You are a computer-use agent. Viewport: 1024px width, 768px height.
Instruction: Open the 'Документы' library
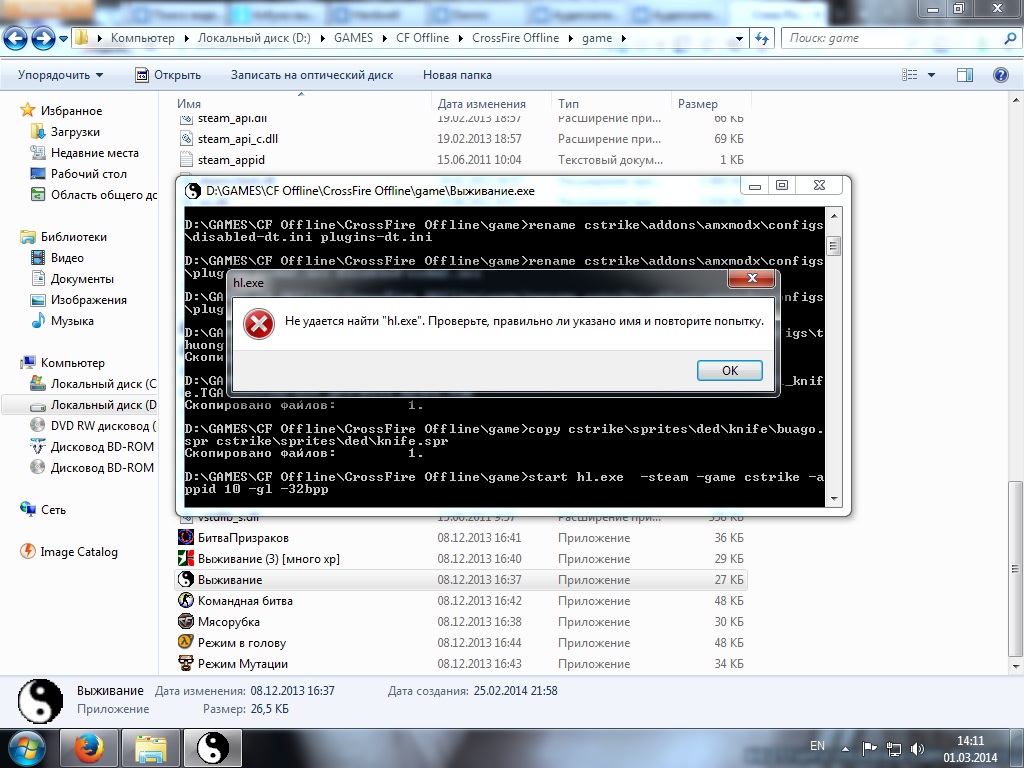pos(82,279)
